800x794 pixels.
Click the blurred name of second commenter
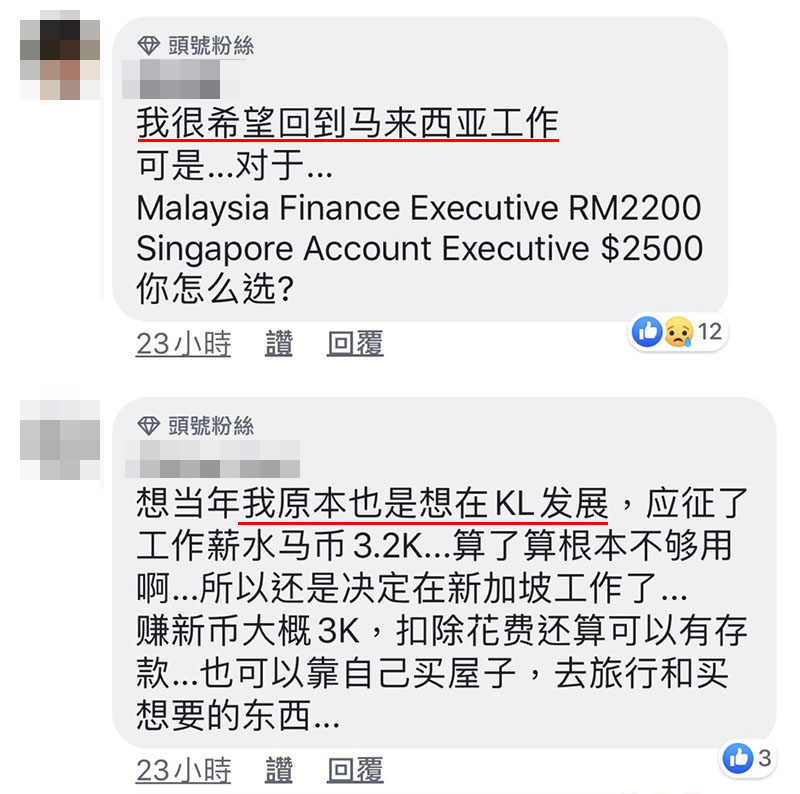pyautogui.click(x=212, y=459)
